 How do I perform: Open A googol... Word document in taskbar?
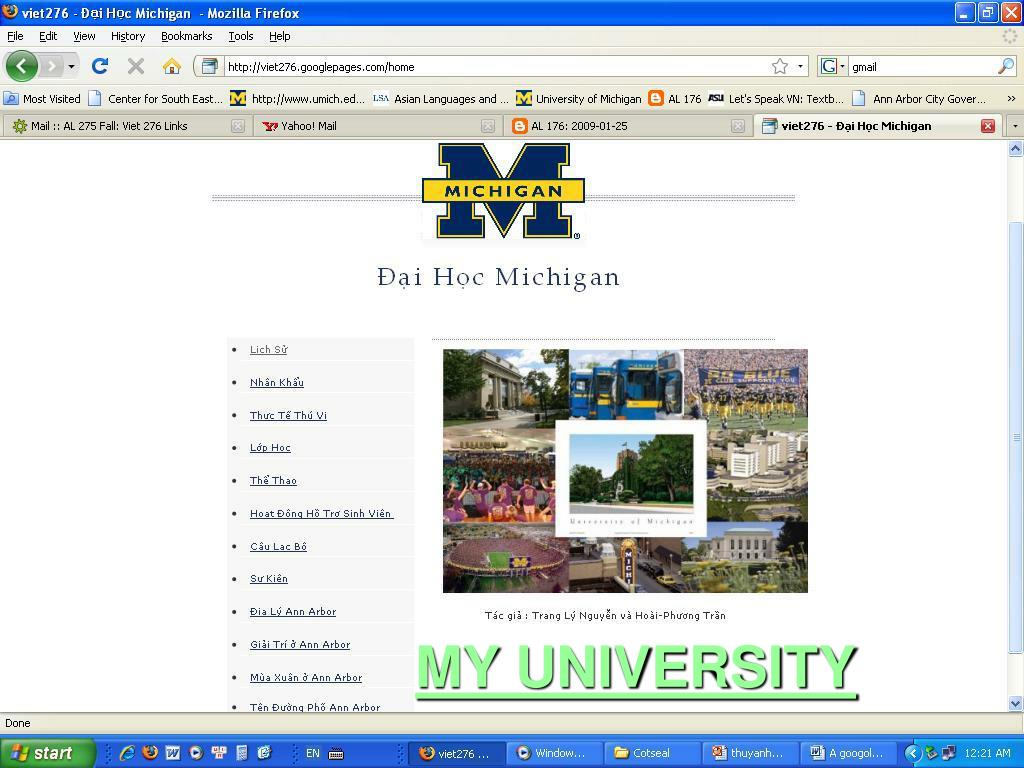pos(848,753)
